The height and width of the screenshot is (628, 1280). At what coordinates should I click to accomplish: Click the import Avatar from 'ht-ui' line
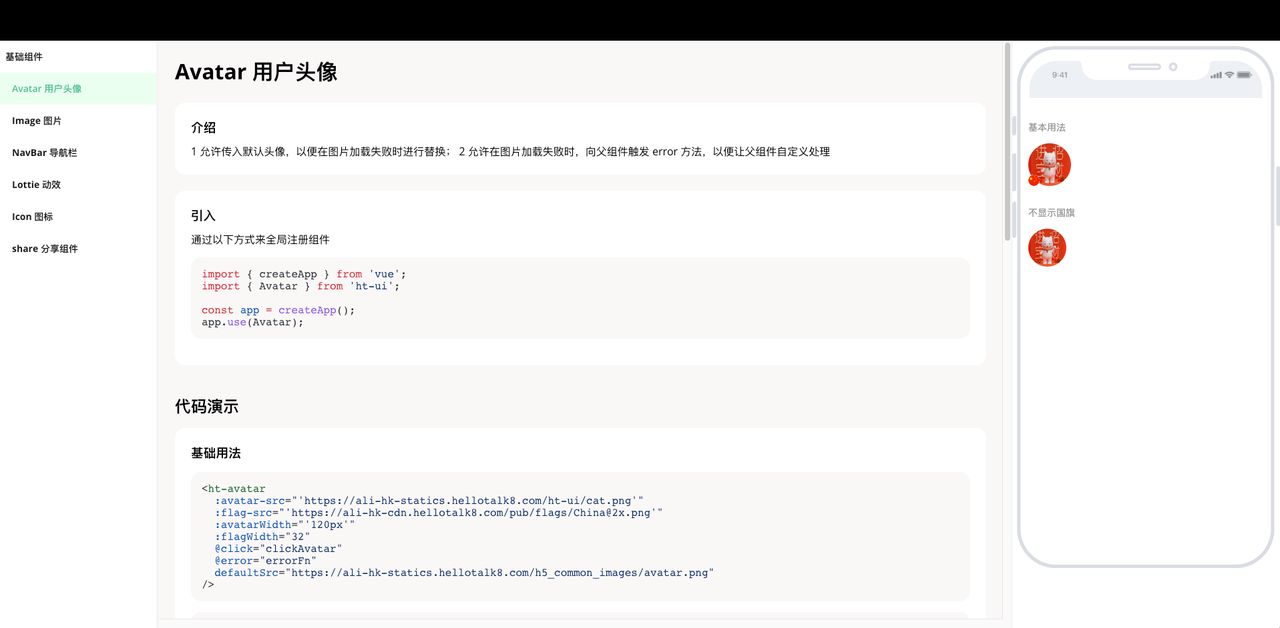301,286
